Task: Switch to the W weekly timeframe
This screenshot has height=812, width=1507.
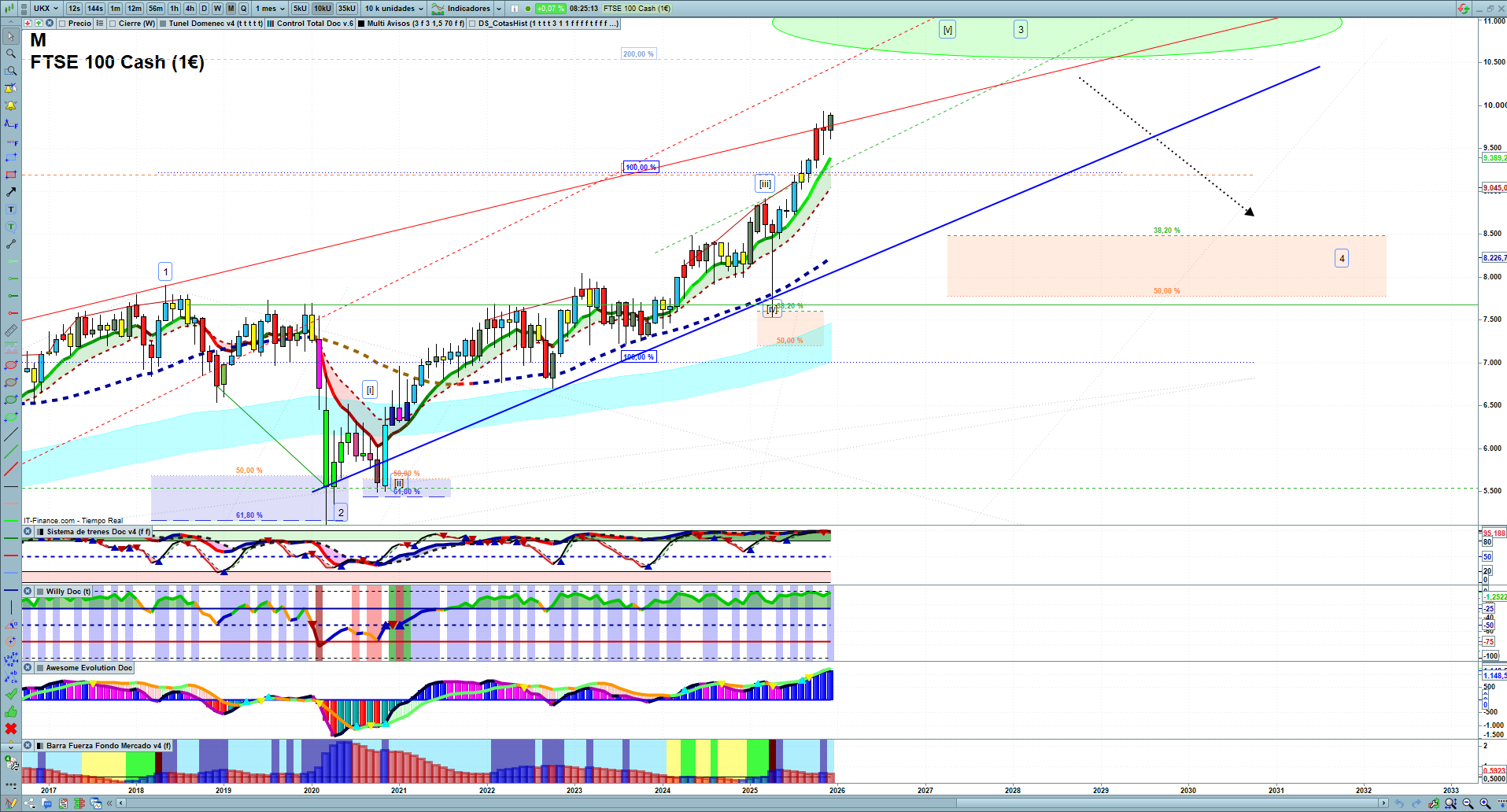Action: click(x=217, y=9)
